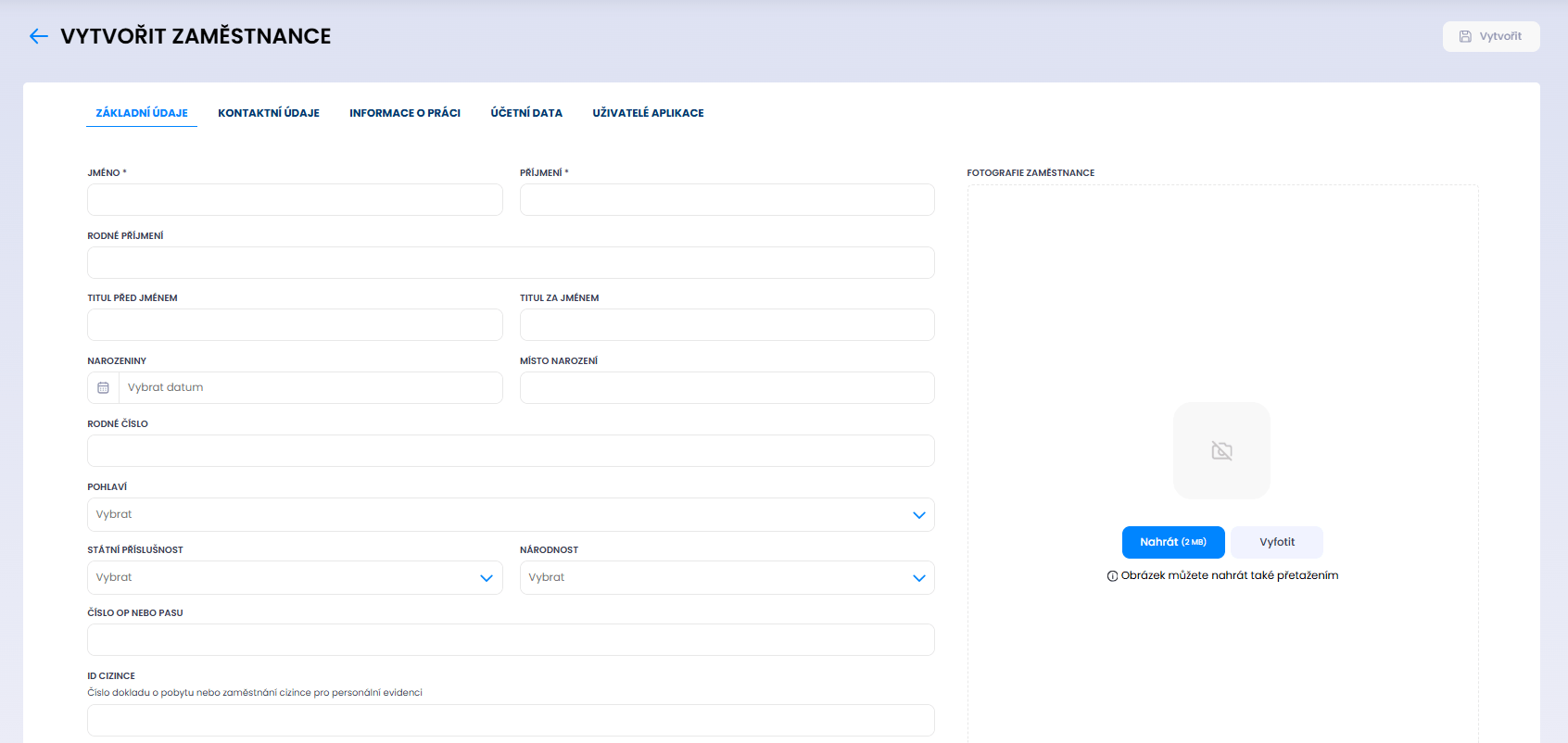Viewport: 1568px width, 743px height.
Task: Focus the Příjmení input field
Action: pos(727,199)
